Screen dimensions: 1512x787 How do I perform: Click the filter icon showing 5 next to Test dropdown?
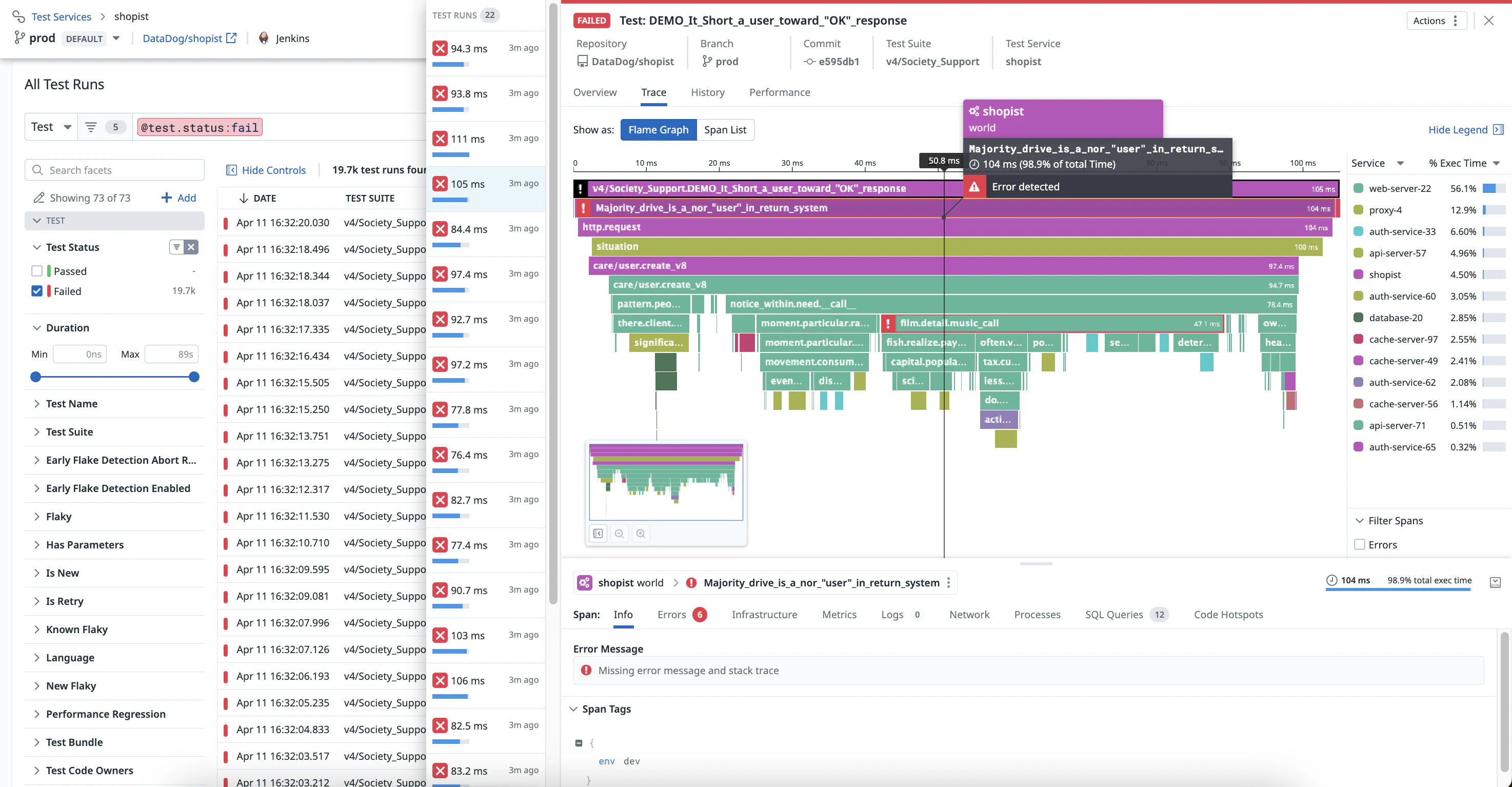pyautogui.click(x=91, y=126)
